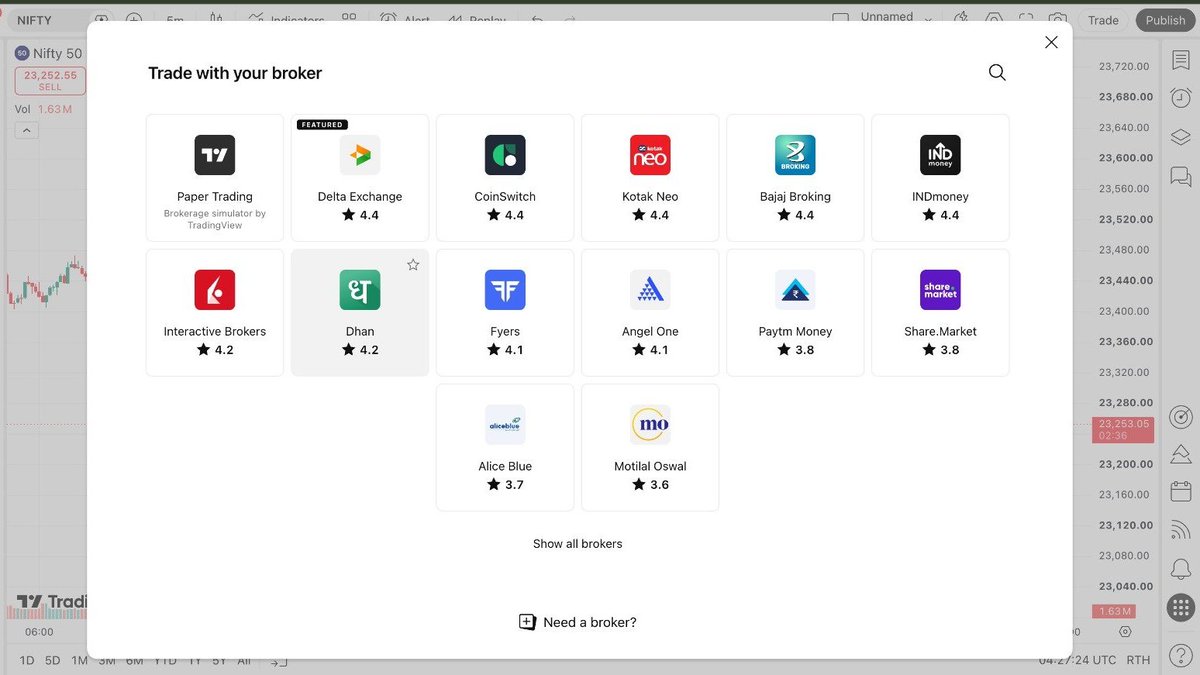Pick CoinSwitch broker card
Image resolution: width=1200 pixels, height=675 pixels.
tap(505, 178)
